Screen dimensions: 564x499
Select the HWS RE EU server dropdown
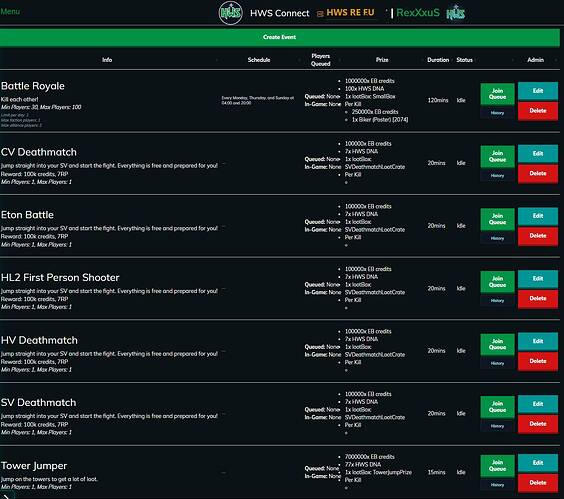[x=350, y=13]
